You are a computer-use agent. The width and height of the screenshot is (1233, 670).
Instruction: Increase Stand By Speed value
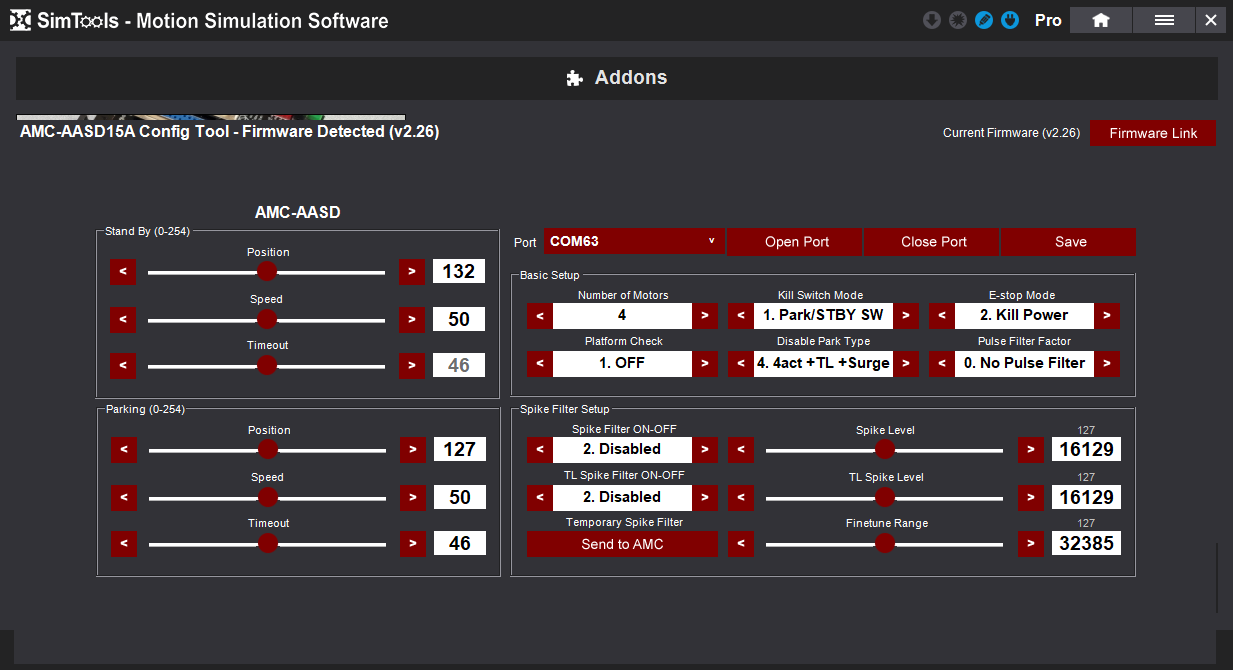(x=412, y=319)
